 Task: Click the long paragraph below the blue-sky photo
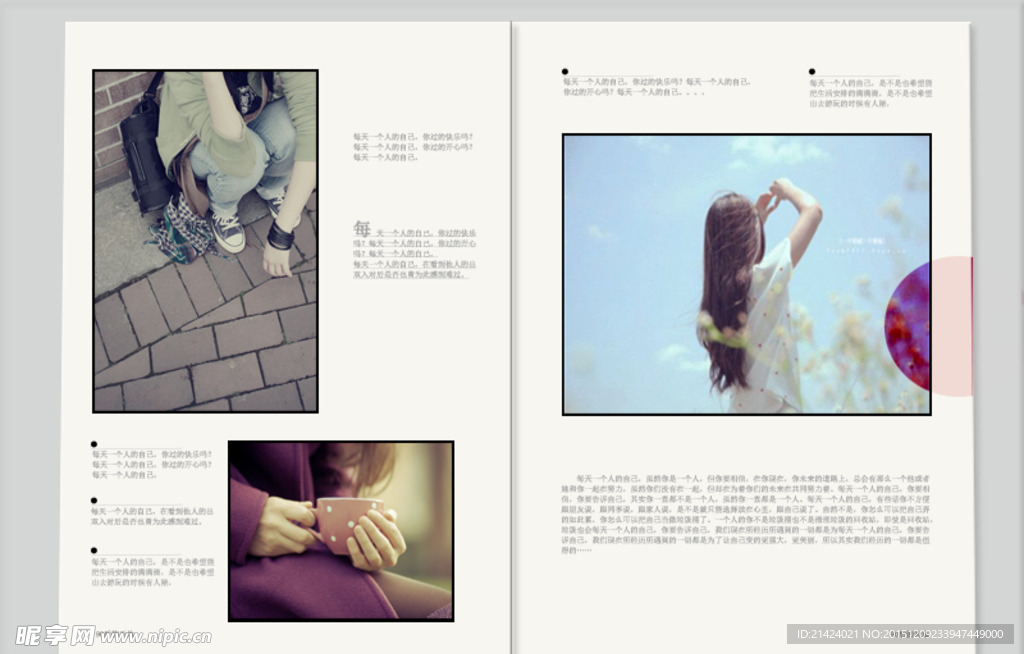click(746, 514)
